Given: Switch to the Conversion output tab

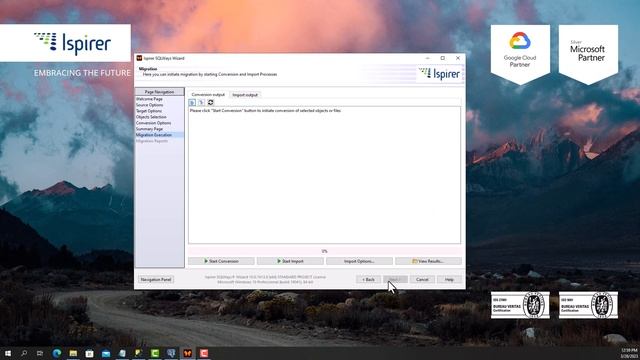Looking at the screenshot, I should click(208, 95).
